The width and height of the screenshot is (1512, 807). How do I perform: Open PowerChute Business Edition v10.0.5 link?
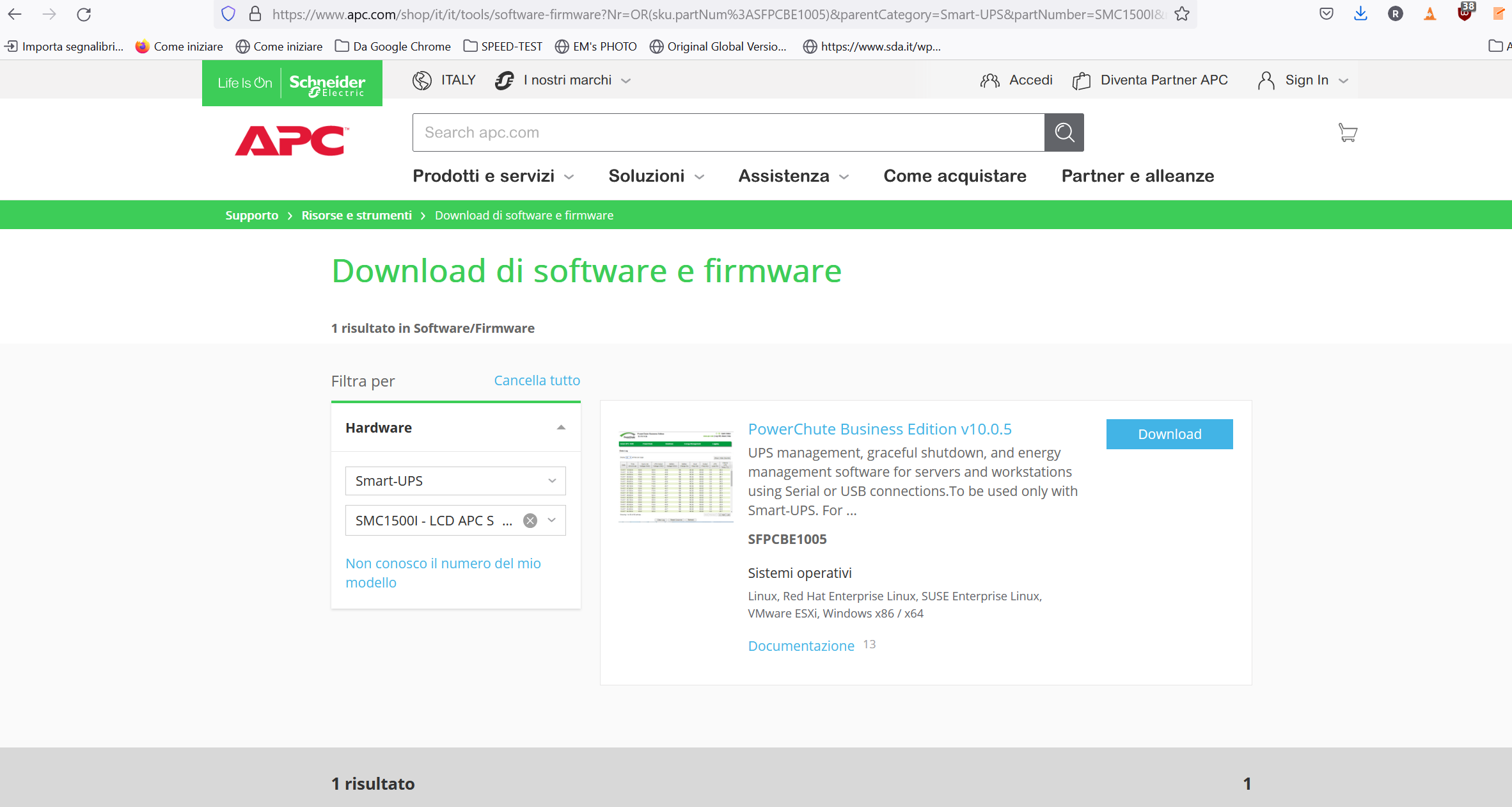click(879, 429)
